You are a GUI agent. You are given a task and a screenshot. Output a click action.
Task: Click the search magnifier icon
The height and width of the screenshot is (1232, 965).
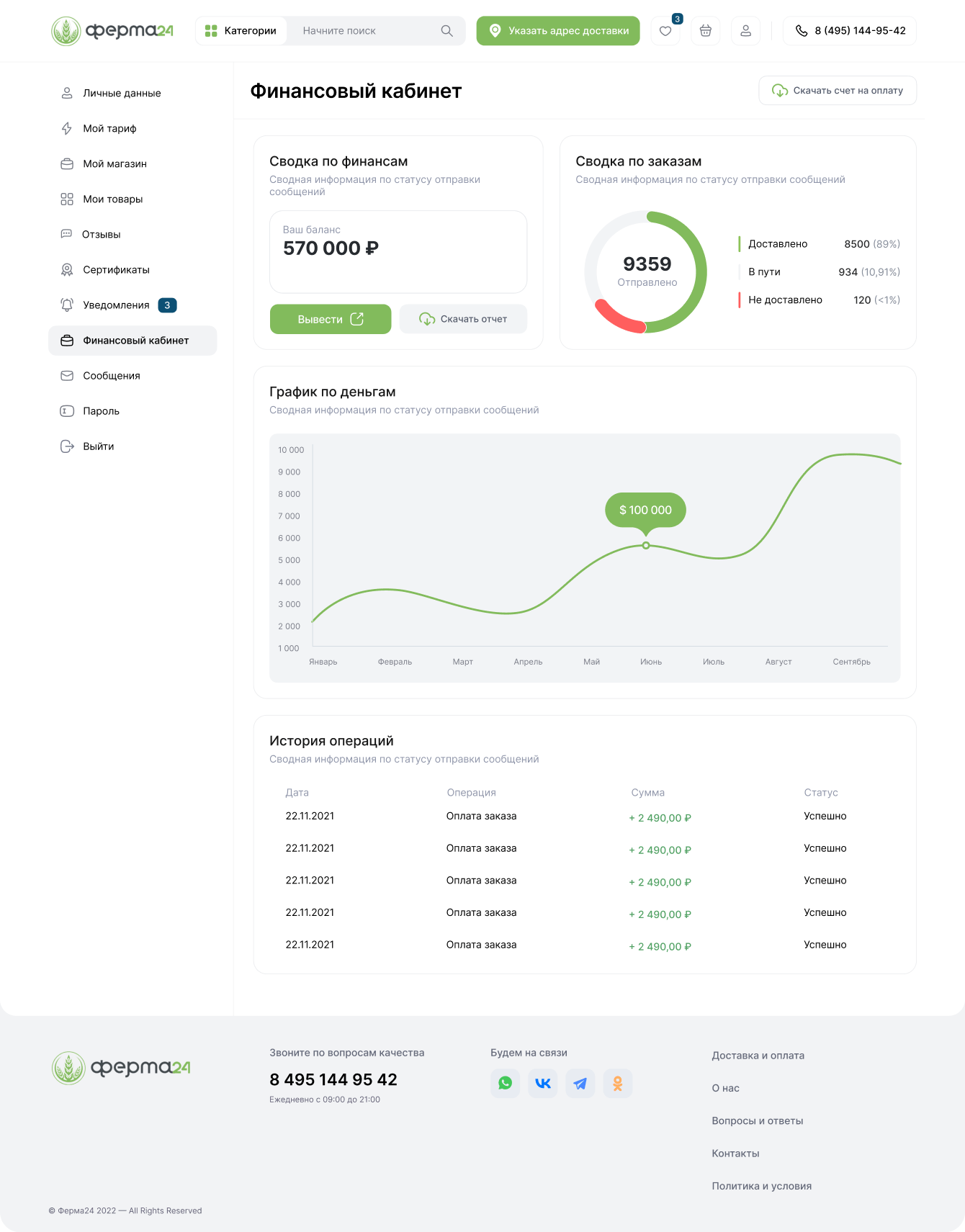click(447, 31)
